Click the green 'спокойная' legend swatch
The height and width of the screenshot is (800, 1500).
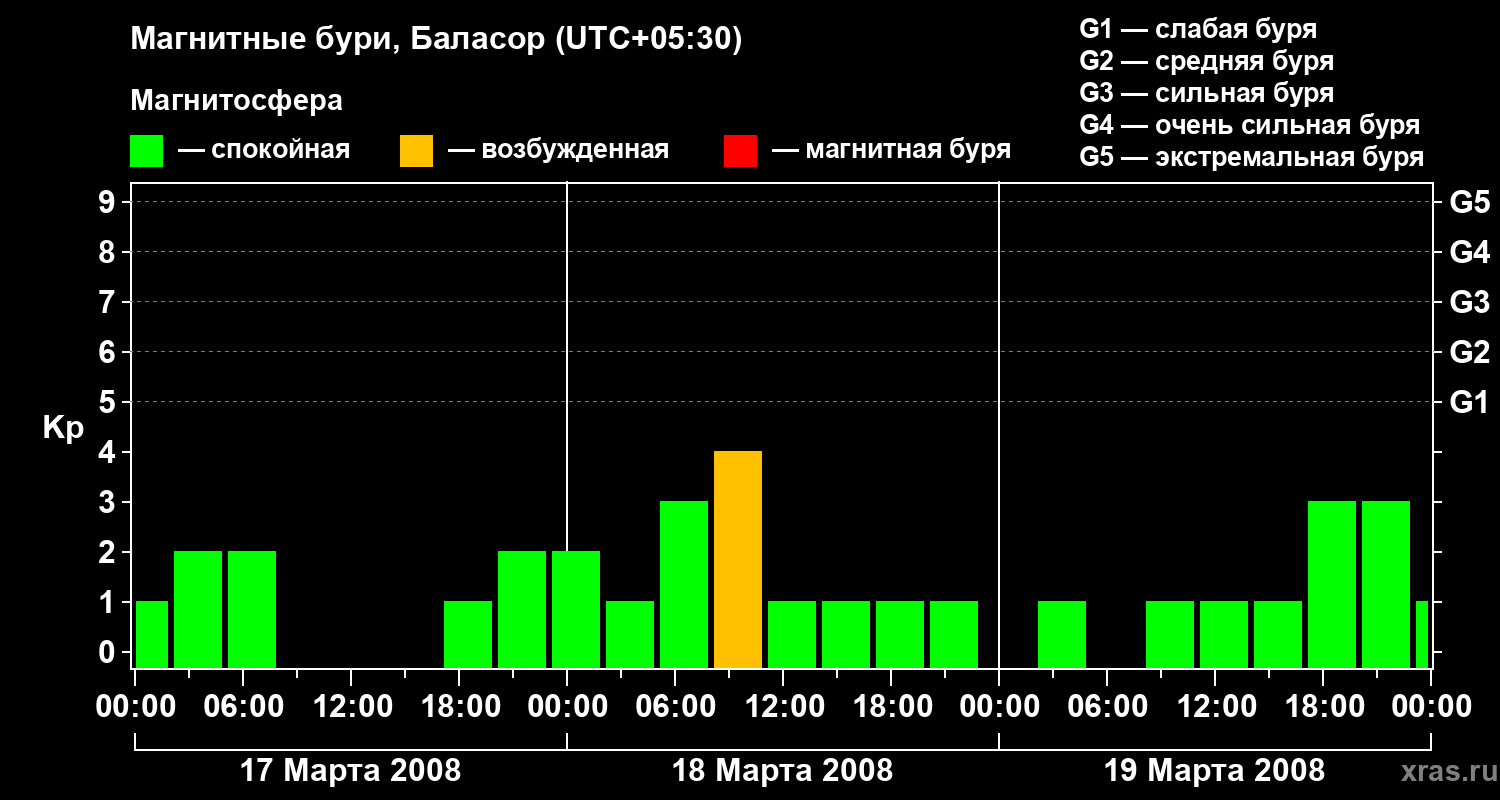click(x=147, y=151)
